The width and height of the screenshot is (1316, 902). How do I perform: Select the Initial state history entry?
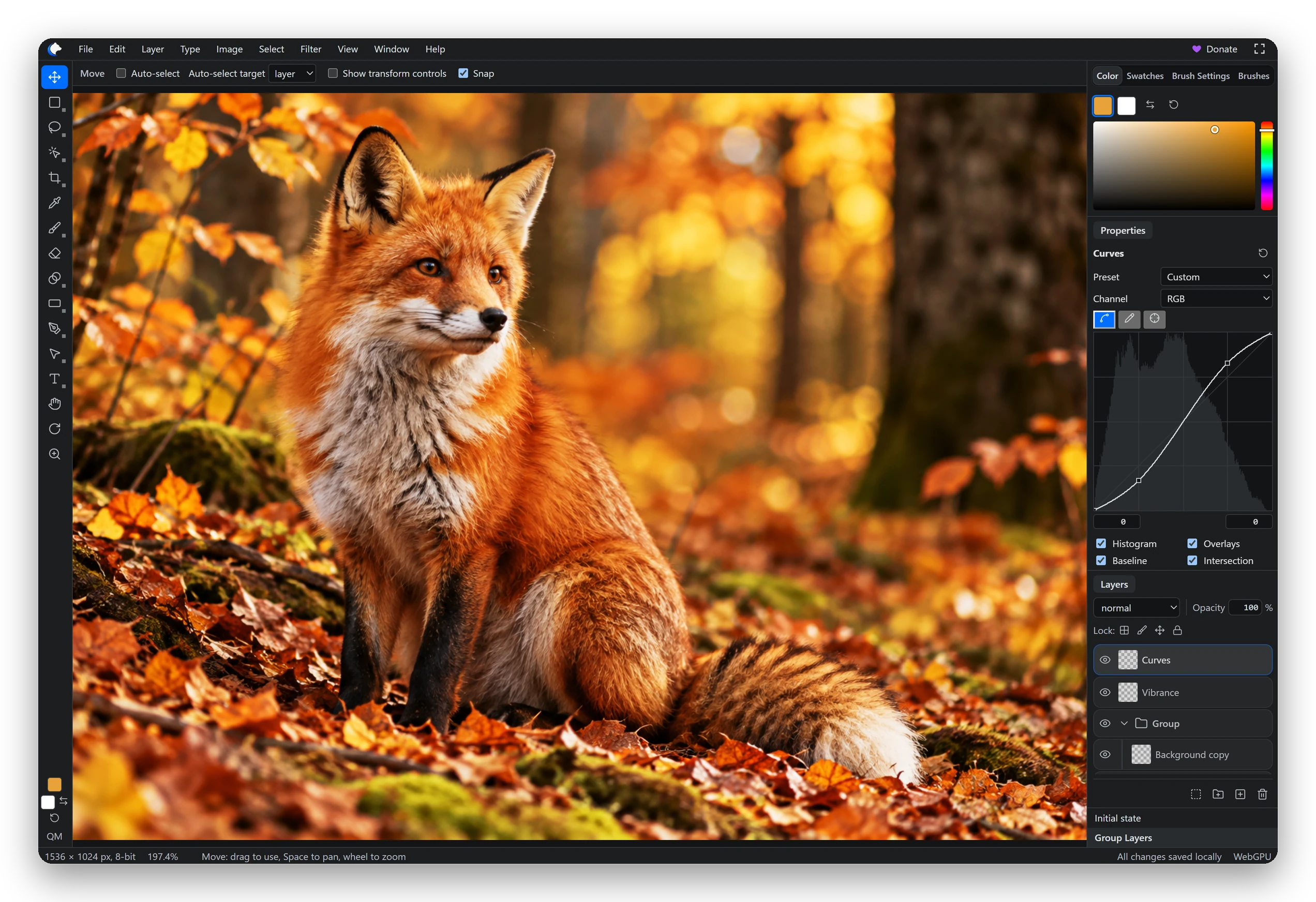click(x=1183, y=818)
